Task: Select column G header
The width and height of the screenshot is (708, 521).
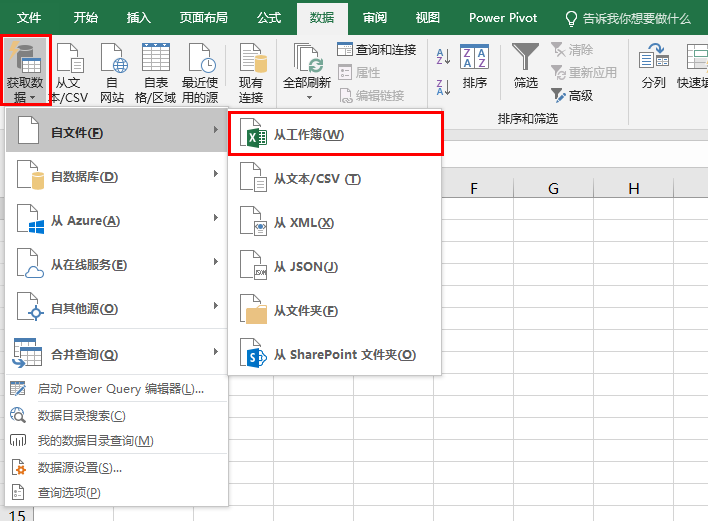Action: click(554, 188)
